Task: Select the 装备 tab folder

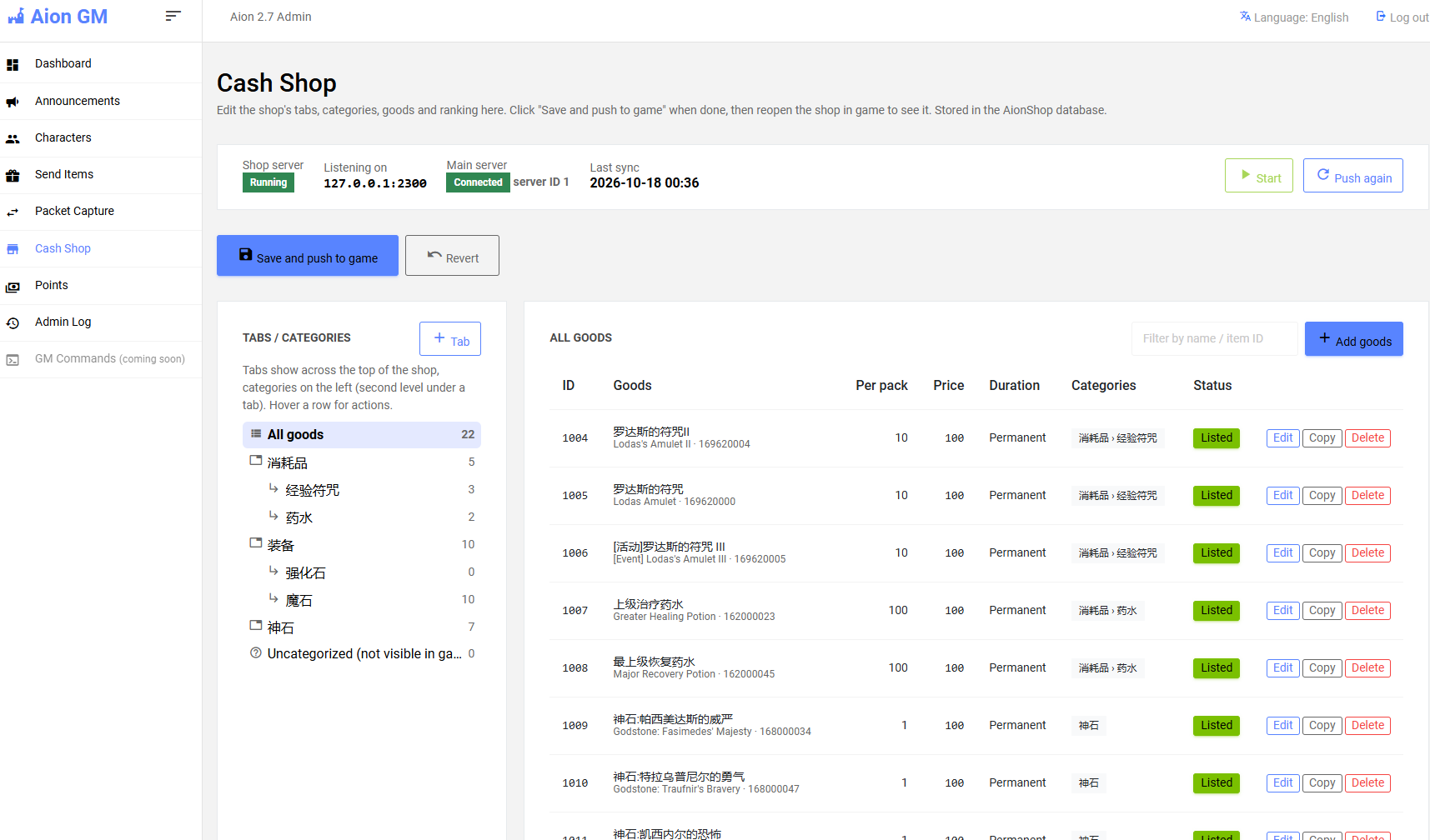Action: tap(362, 545)
